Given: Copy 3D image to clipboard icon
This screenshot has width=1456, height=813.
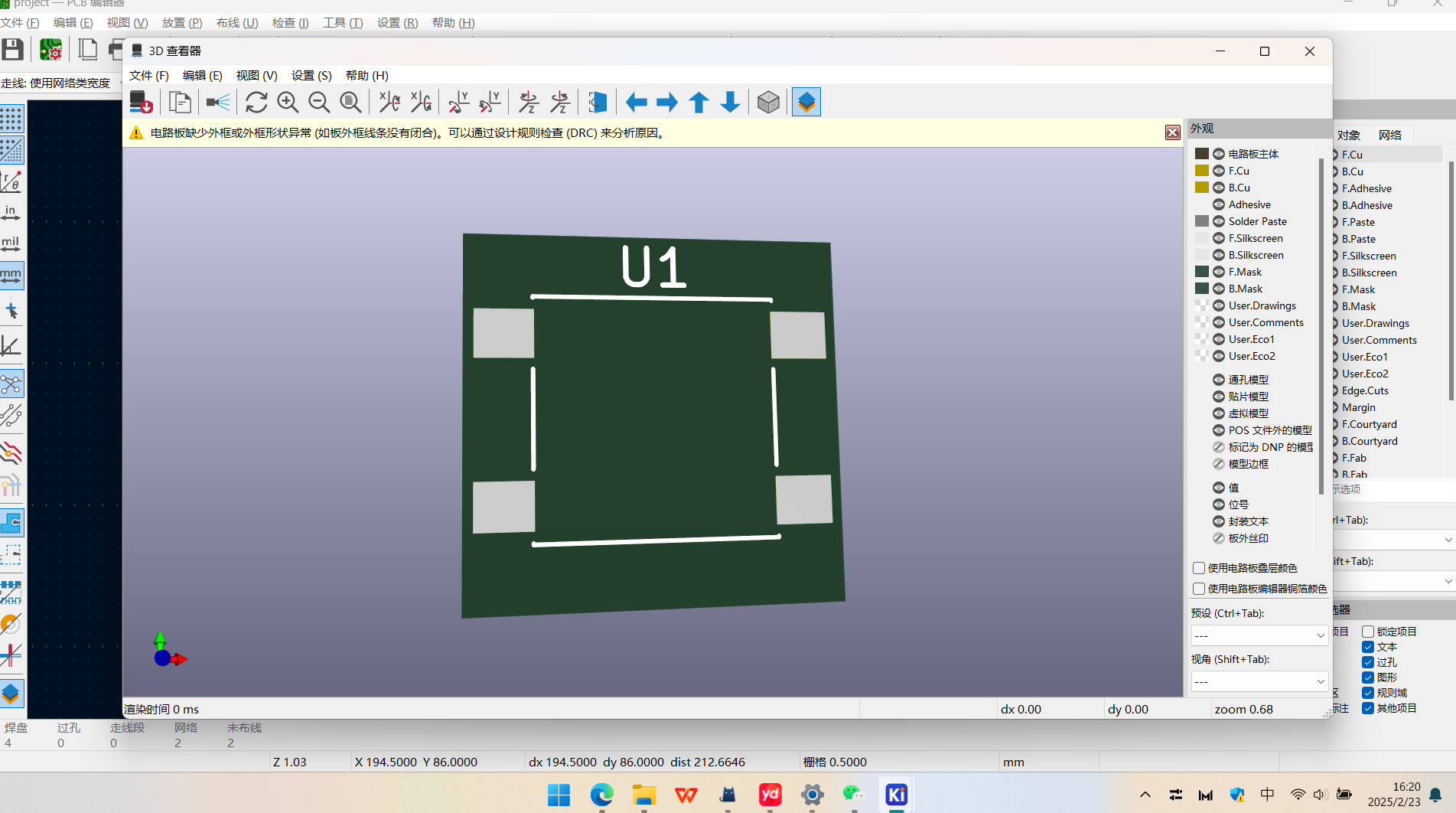Looking at the screenshot, I should [180, 102].
